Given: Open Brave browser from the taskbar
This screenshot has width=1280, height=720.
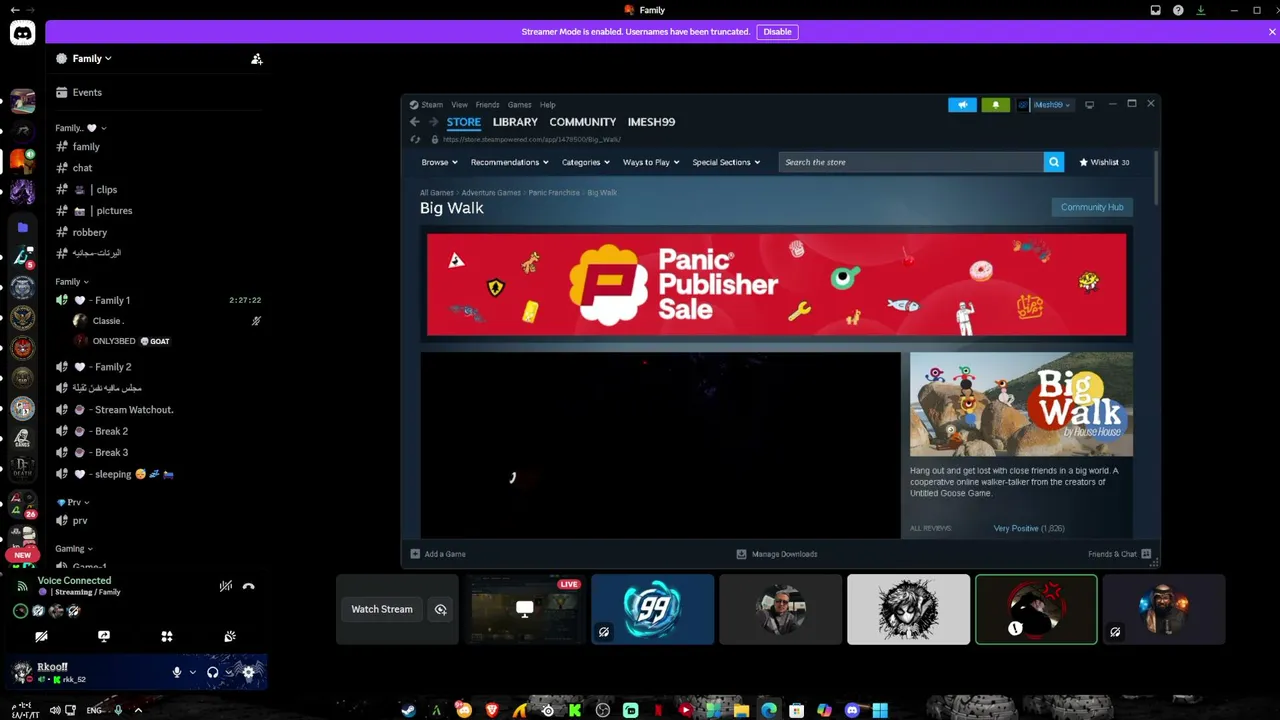Looking at the screenshot, I should pyautogui.click(x=492, y=710).
